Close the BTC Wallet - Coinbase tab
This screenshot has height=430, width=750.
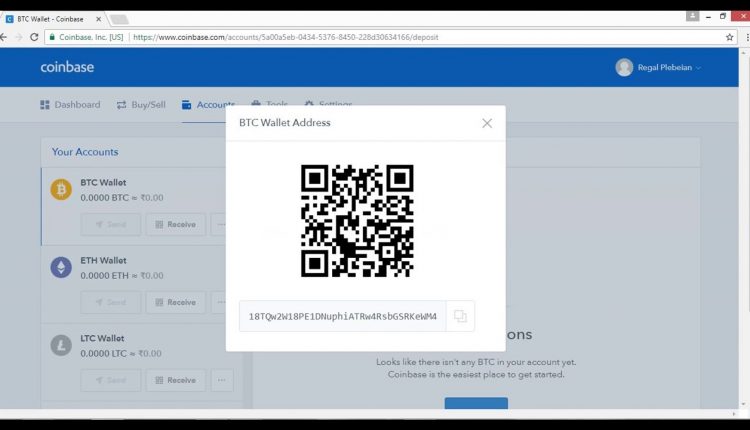[x=98, y=19]
